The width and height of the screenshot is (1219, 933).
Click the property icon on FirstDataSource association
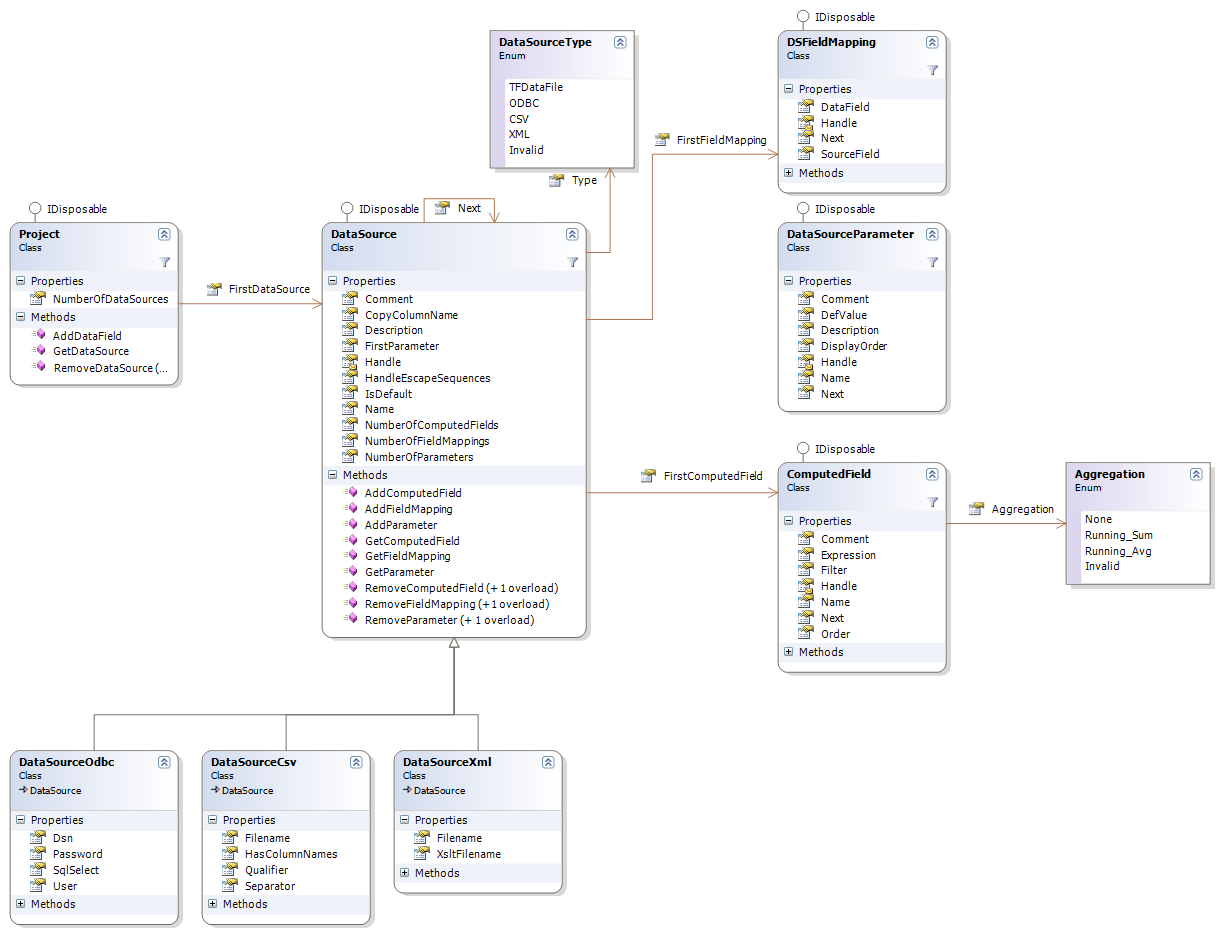pos(214,289)
